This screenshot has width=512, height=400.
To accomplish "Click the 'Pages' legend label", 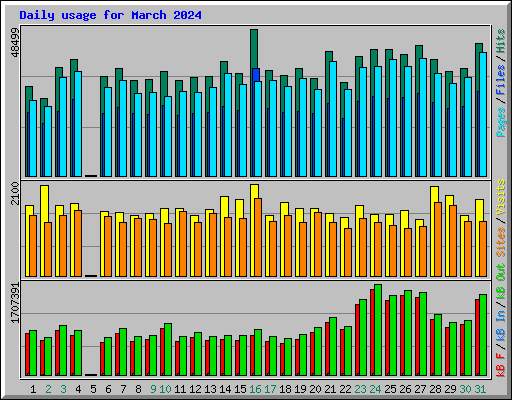I will coord(501,122).
